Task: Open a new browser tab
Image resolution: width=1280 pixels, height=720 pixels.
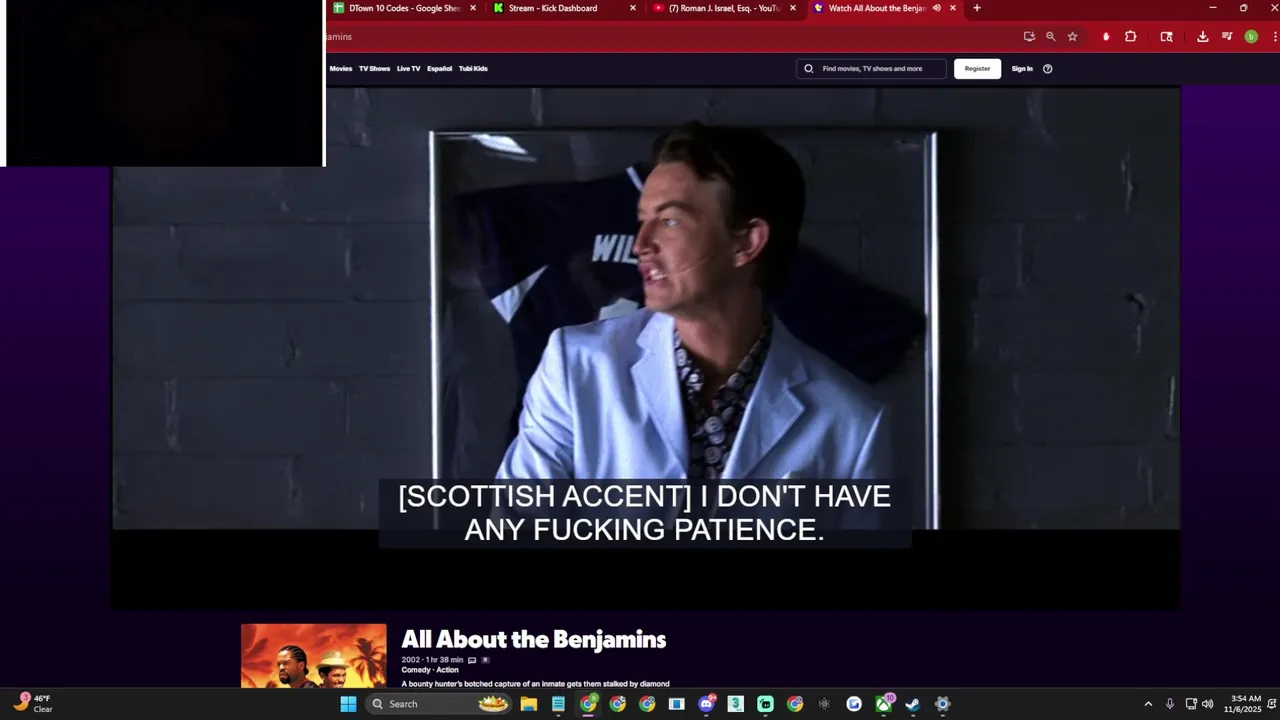Action: tap(977, 8)
